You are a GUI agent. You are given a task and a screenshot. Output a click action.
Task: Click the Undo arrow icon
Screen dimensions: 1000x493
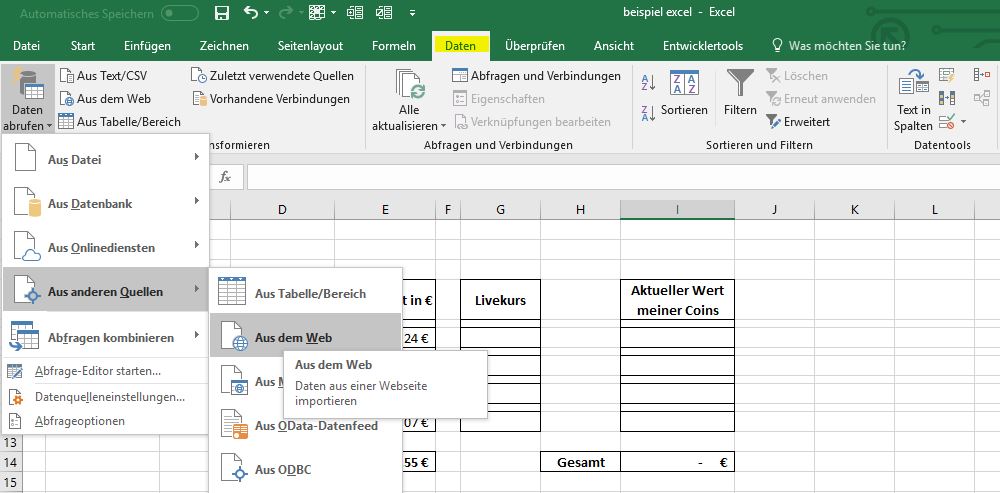(251, 14)
